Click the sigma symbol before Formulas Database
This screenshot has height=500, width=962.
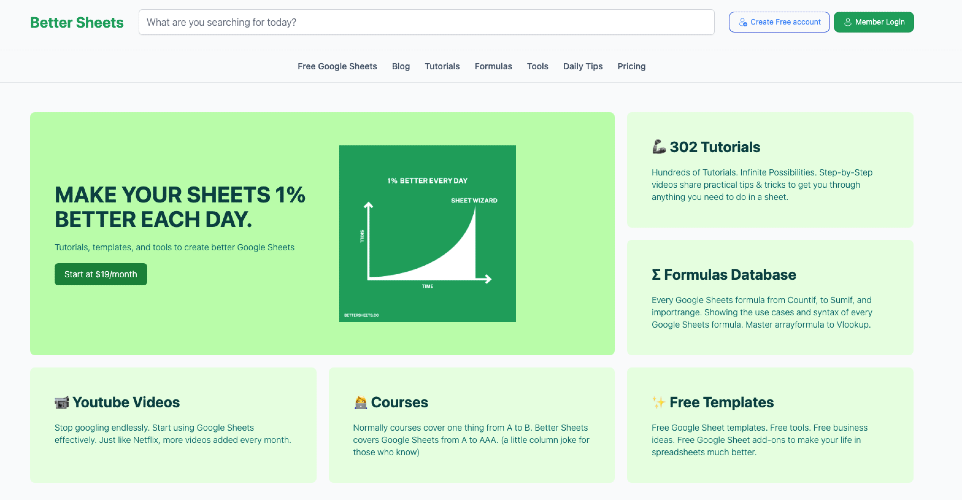pyautogui.click(x=656, y=275)
